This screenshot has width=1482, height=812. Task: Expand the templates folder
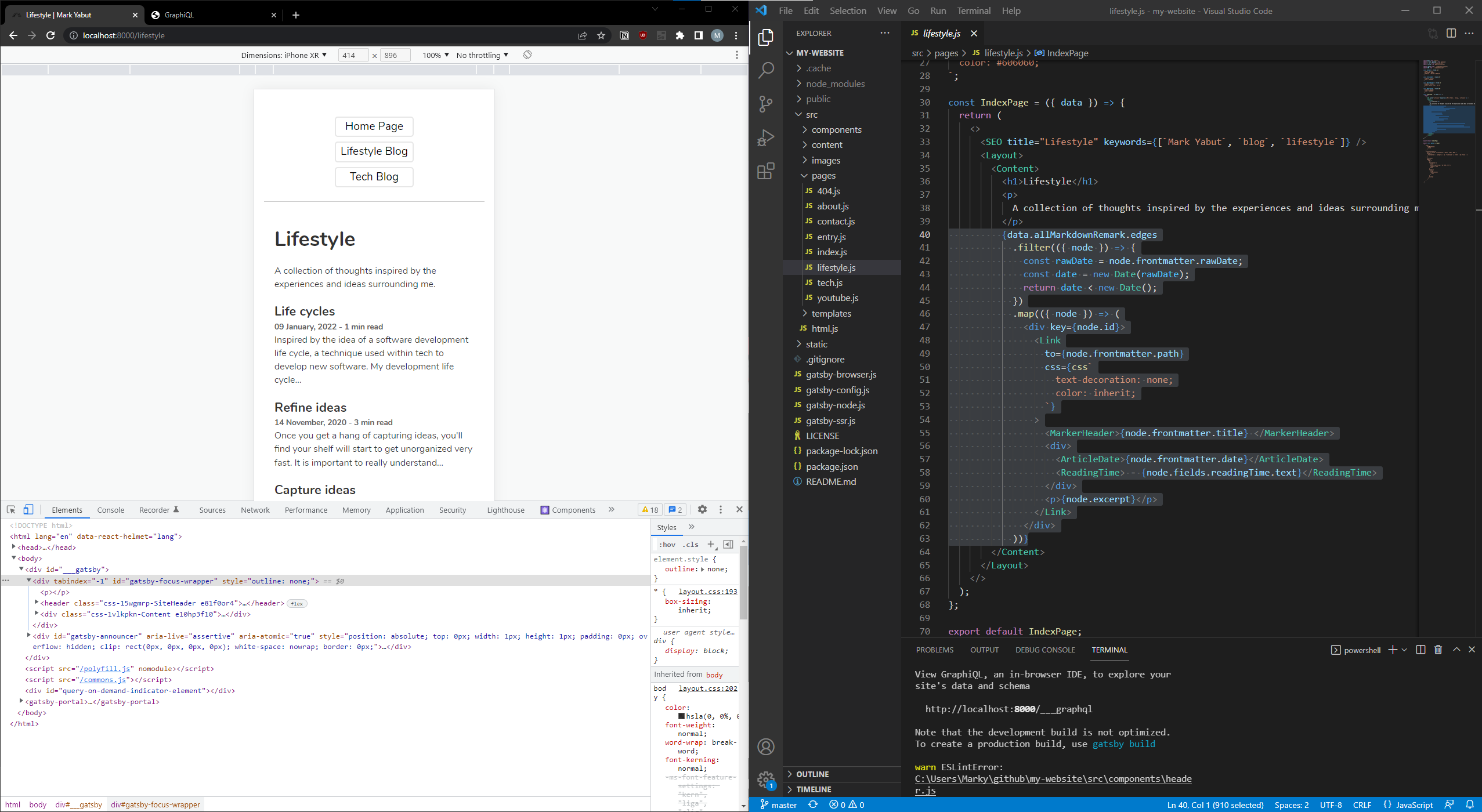[831, 313]
